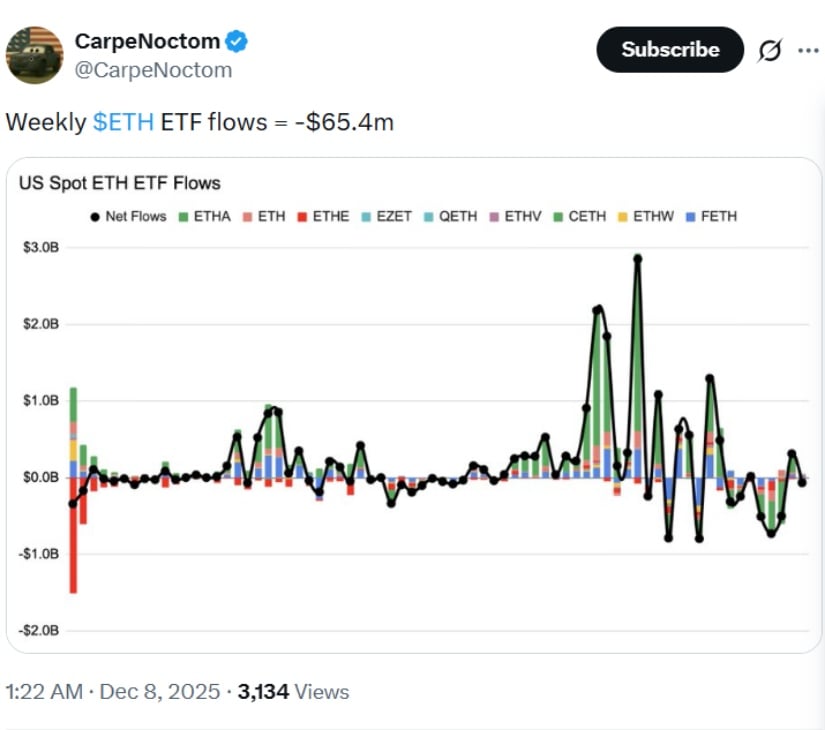Click the salmon ETH color swatch
Screen dimensions: 825x730
coord(249,215)
